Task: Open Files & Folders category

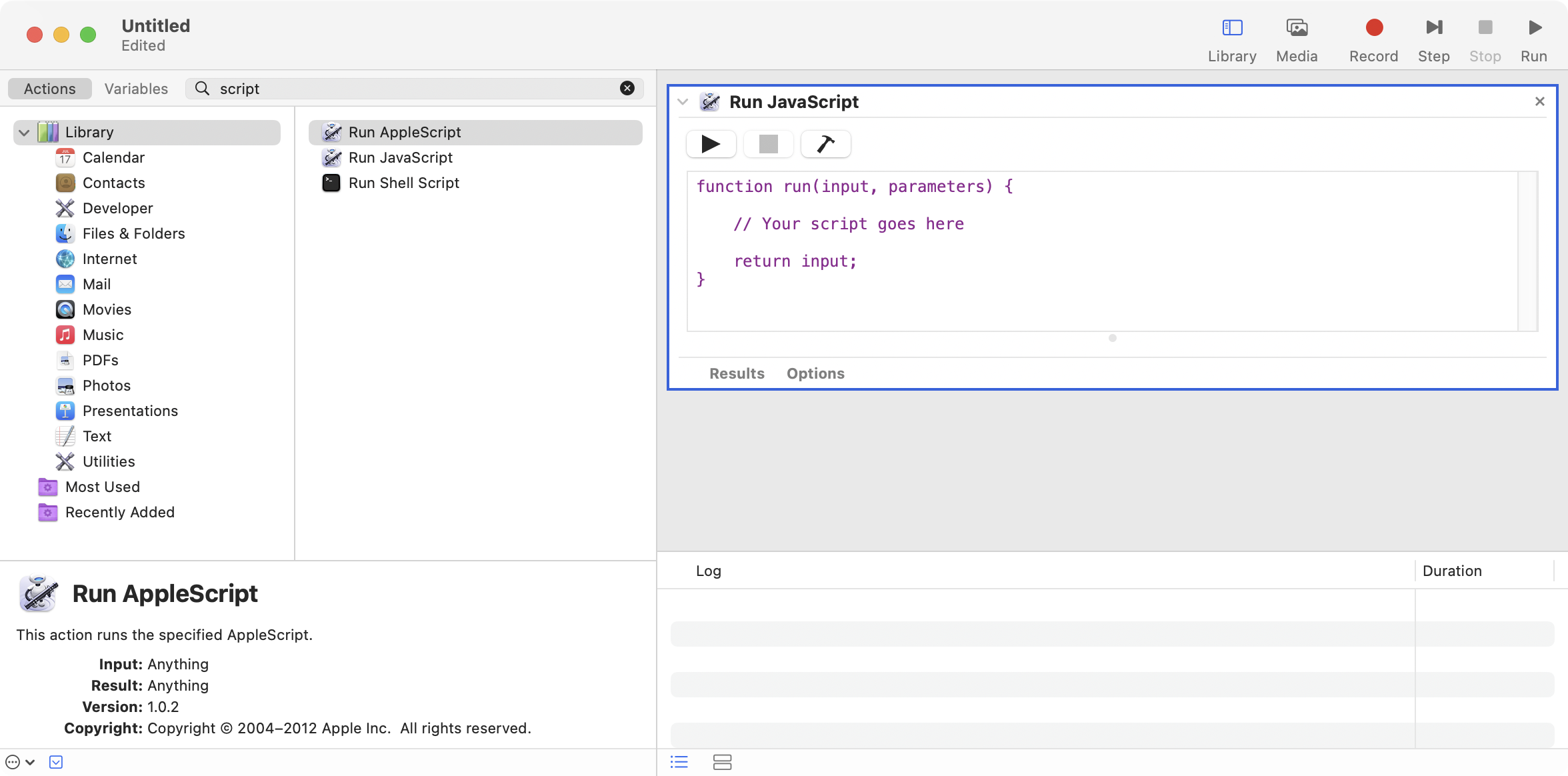Action: [x=133, y=233]
